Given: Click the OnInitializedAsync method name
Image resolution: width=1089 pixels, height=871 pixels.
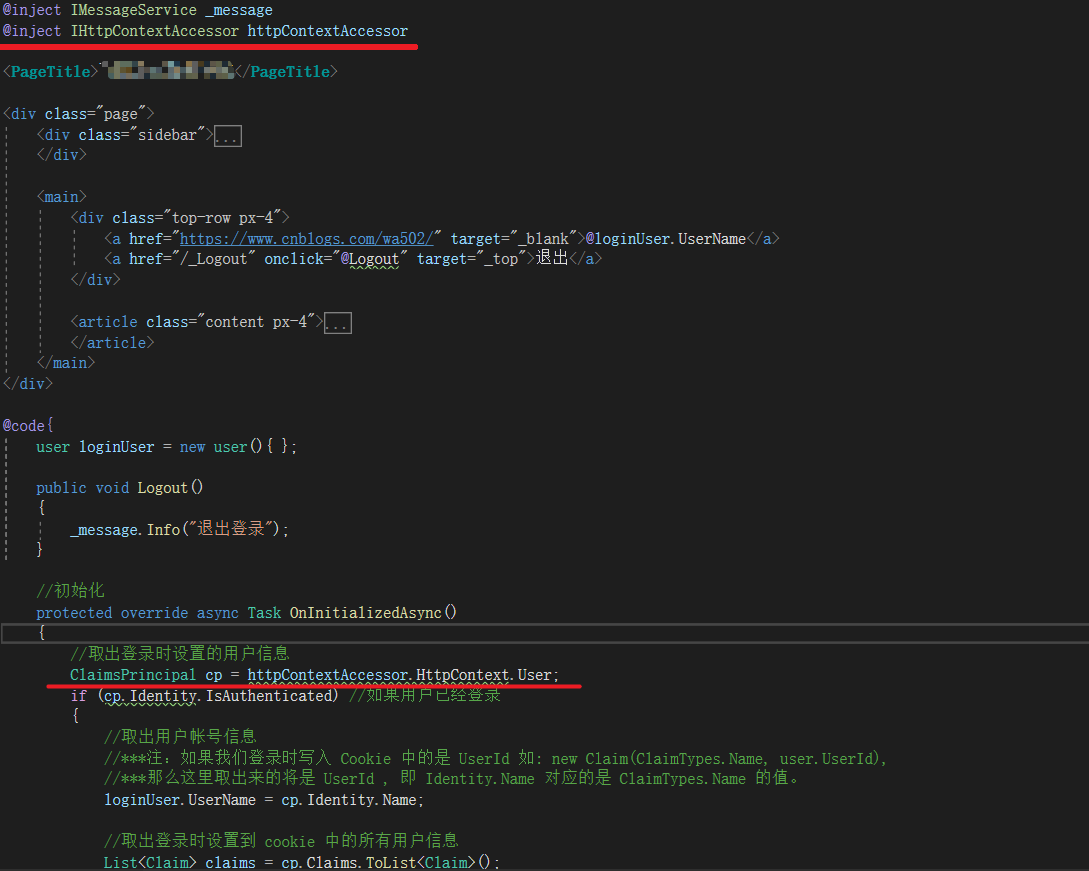Looking at the screenshot, I should pos(365,613).
